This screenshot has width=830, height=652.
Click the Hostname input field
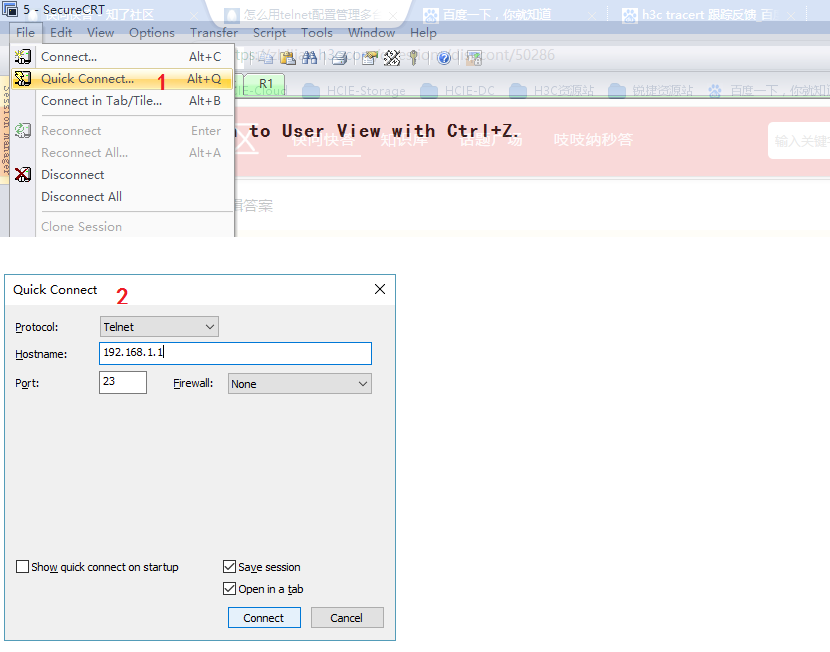pyautogui.click(x=235, y=353)
